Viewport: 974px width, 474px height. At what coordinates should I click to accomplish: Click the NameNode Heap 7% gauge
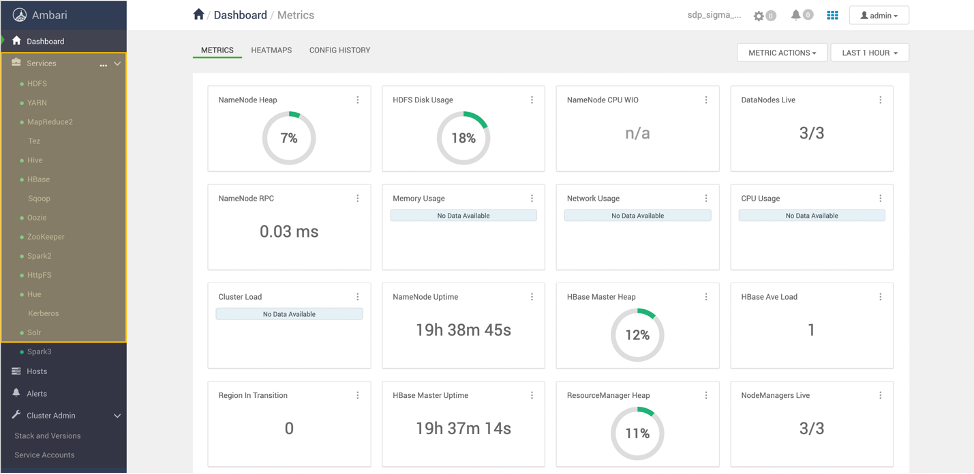pyautogui.click(x=289, y=139)
